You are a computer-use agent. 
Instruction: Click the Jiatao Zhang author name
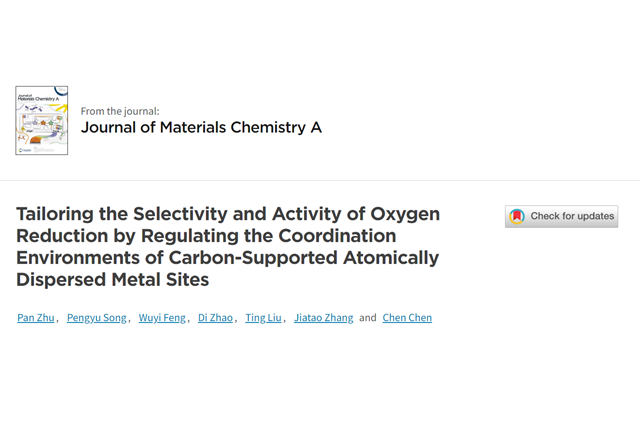[323, 318]
